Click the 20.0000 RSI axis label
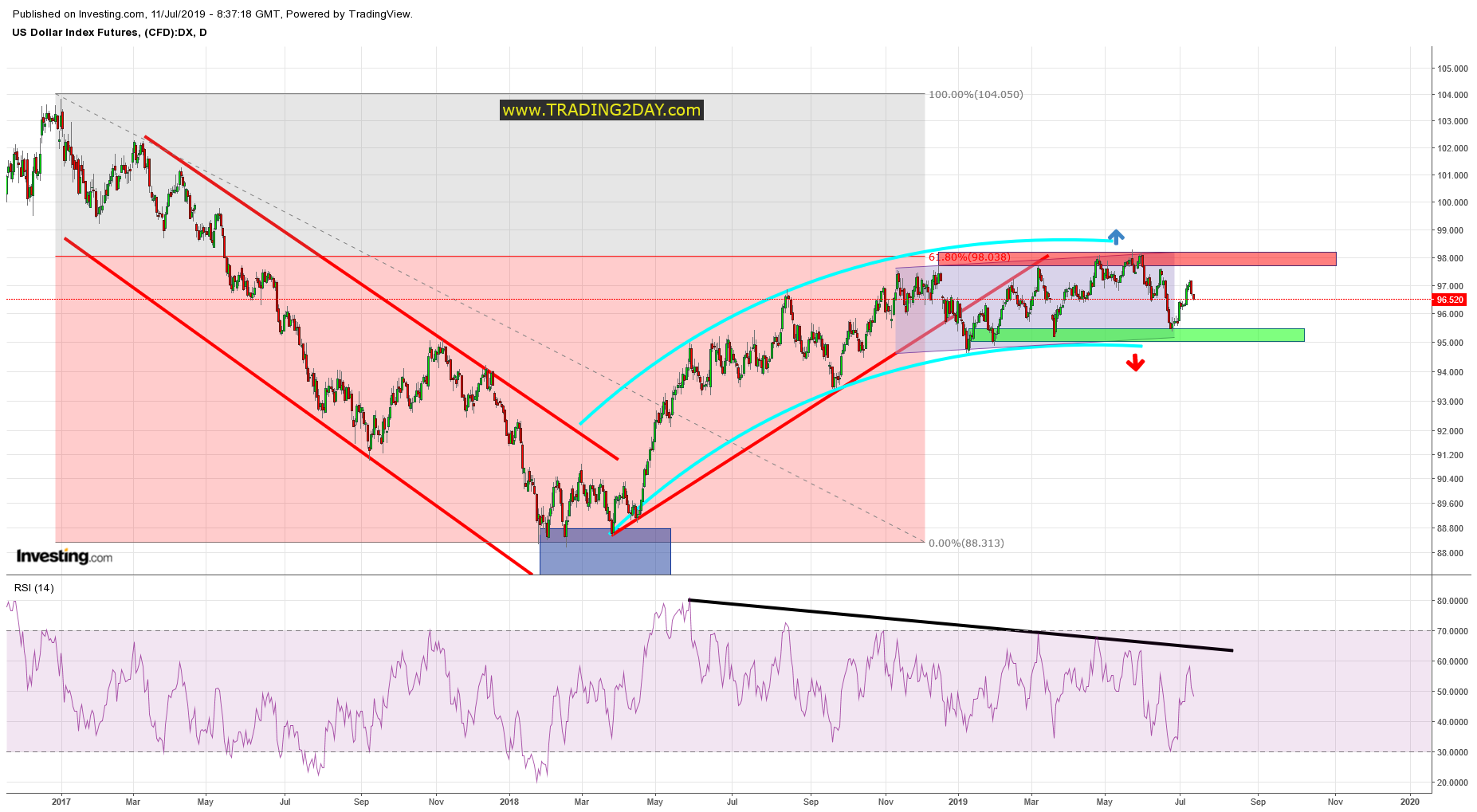 tap(1452, 783)
